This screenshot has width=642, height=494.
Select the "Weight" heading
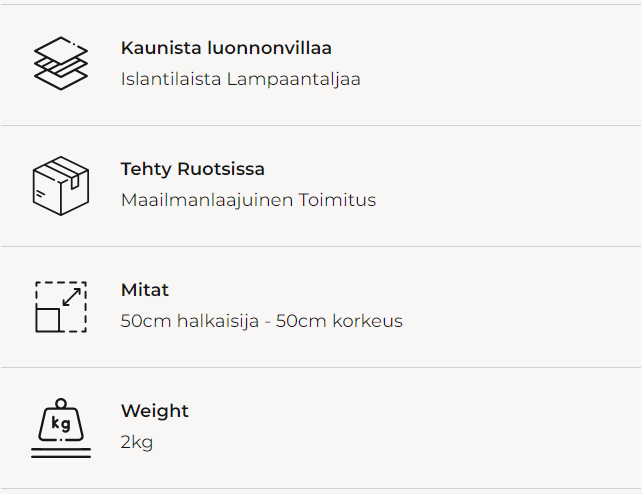pos(155,411)
